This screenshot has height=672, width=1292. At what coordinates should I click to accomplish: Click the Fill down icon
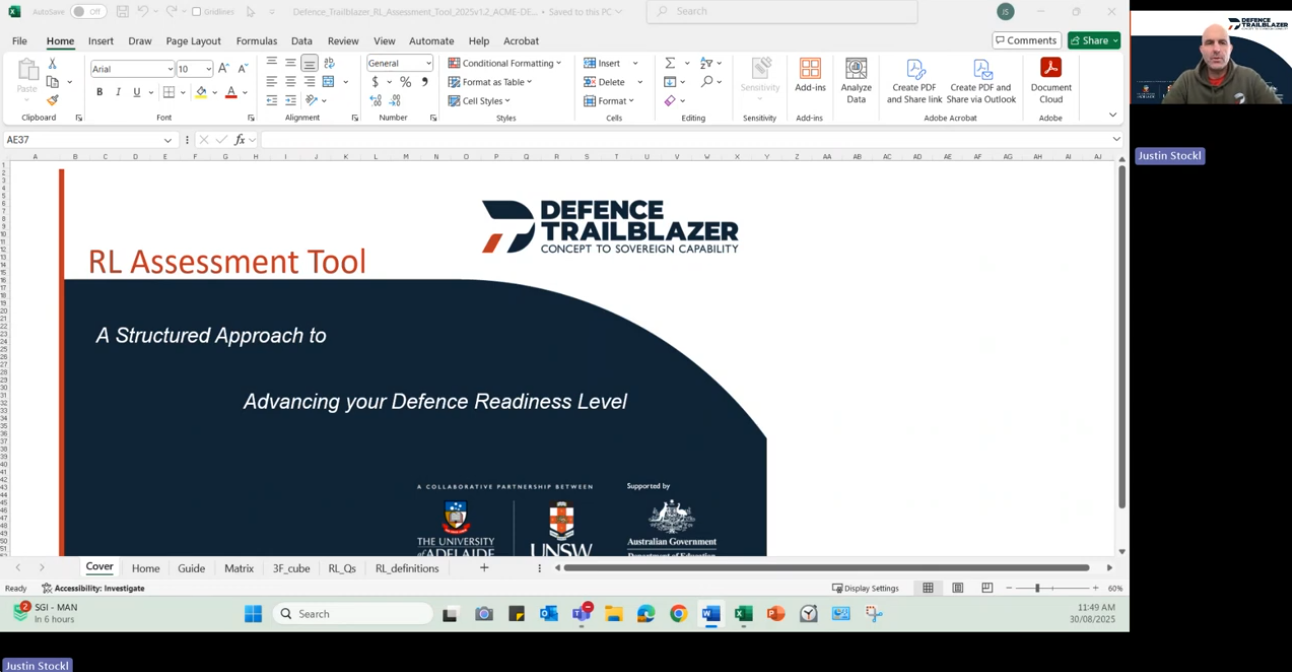pyautogui.click(x=670, y=82)
